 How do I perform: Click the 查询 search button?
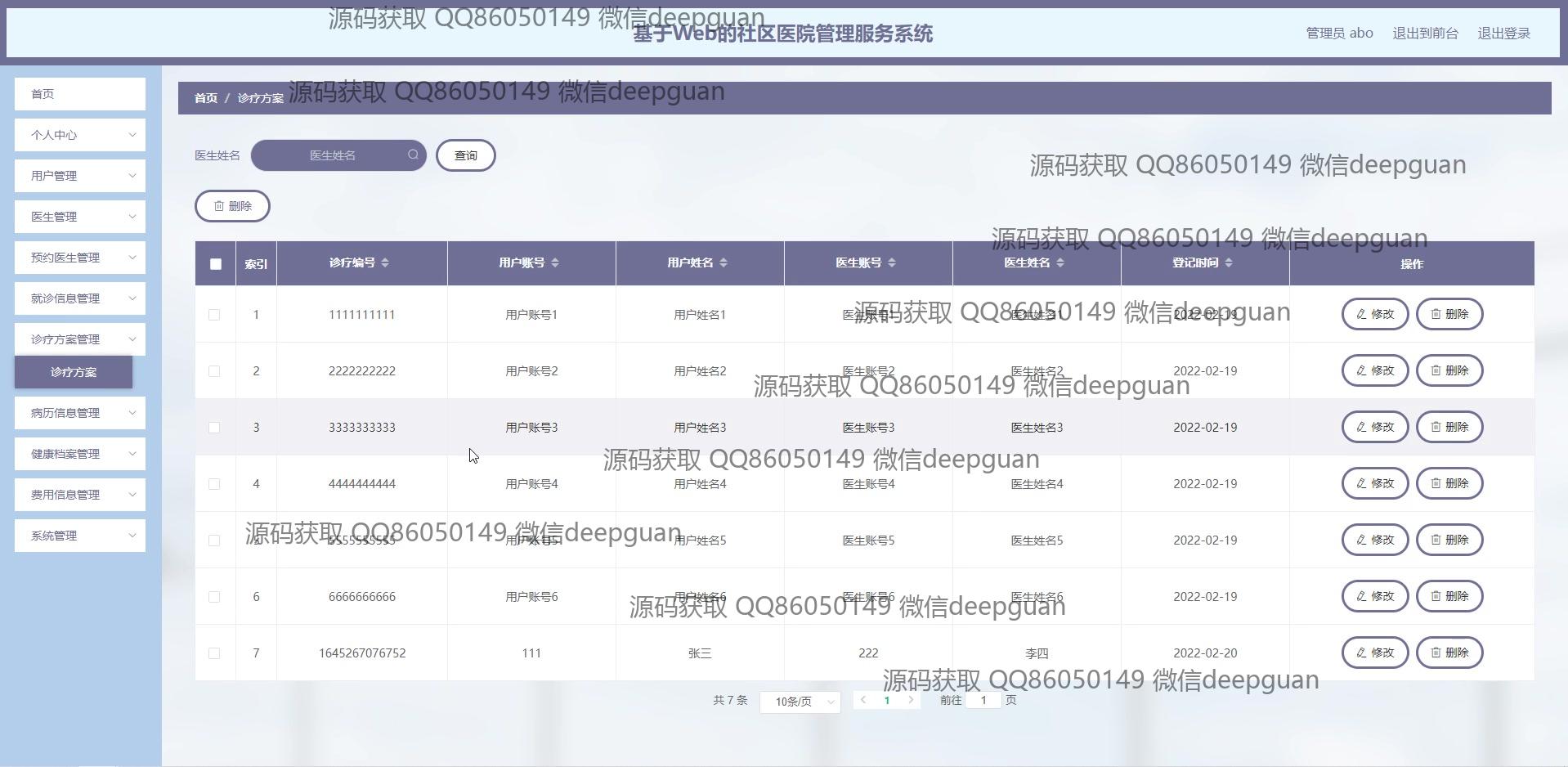(x=466, y=155)
